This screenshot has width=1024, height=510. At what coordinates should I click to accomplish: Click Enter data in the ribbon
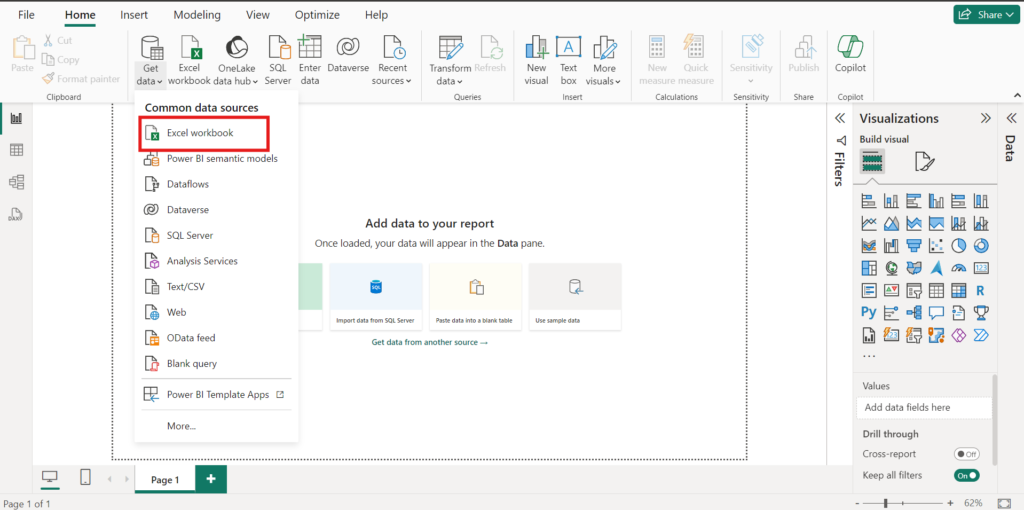310,61
